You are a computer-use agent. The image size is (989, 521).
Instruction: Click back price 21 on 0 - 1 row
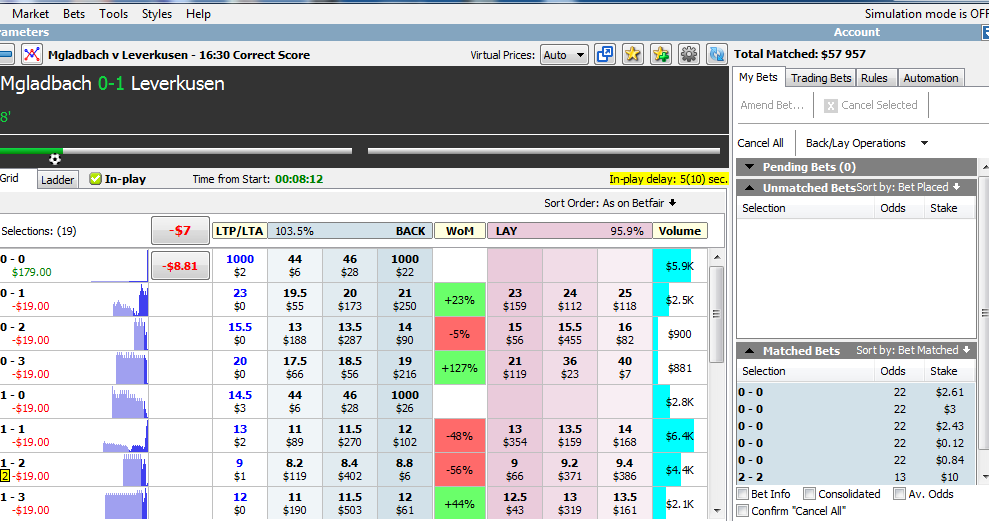pyautogui.click(x=405, y=300)
